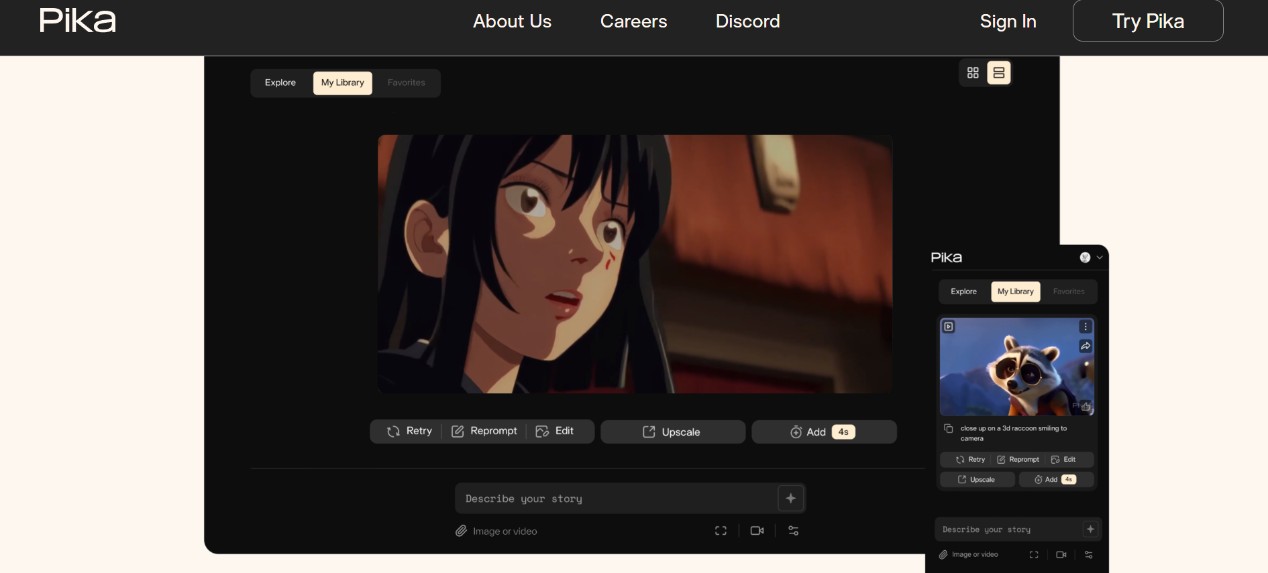1268x573 pixels.
Task: Click the generate sparkle button beside the main prompt
Action: tap(790, 498)
